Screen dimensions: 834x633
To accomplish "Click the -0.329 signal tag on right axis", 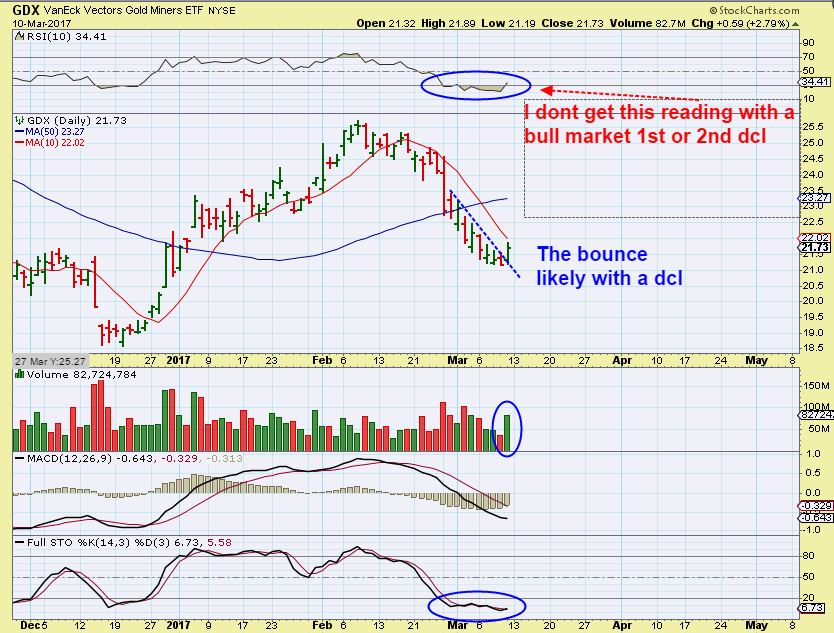I will (815, 506).
